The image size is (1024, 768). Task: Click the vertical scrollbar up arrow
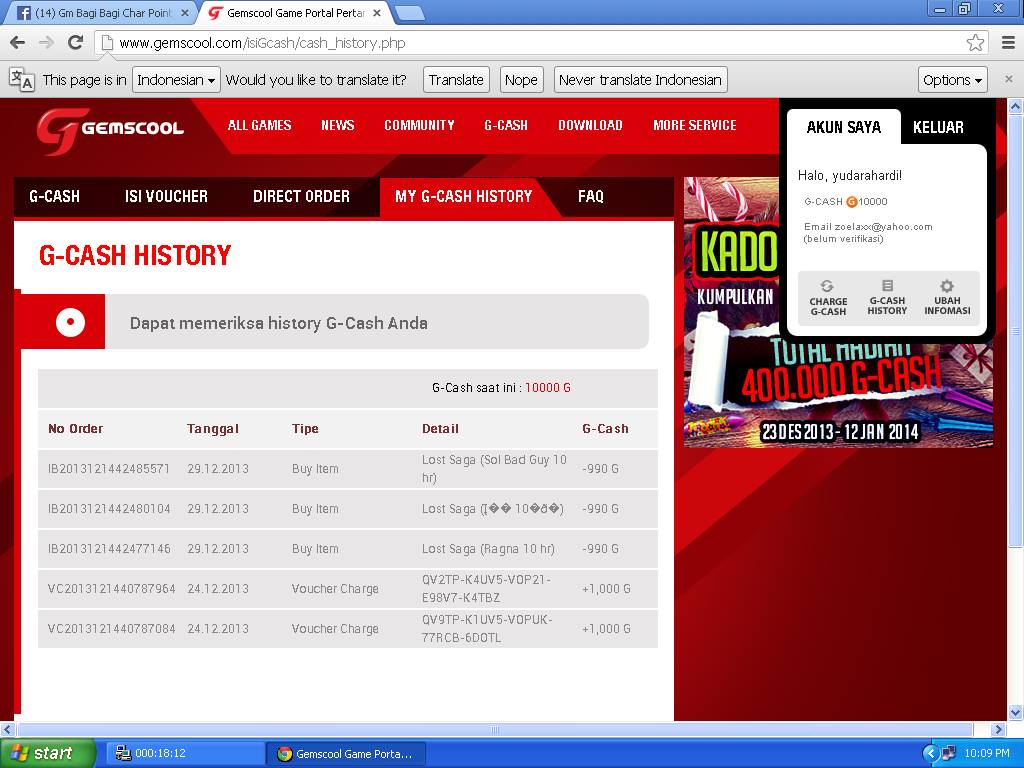coord(1015,105)
